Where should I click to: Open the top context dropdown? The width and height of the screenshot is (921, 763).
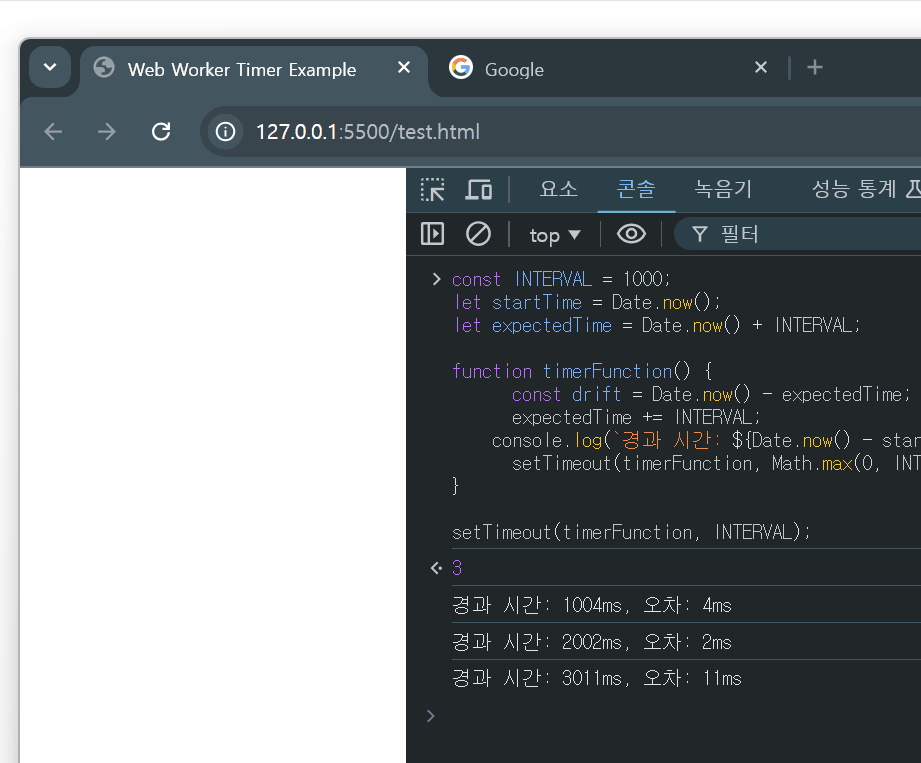click(555, 235)
